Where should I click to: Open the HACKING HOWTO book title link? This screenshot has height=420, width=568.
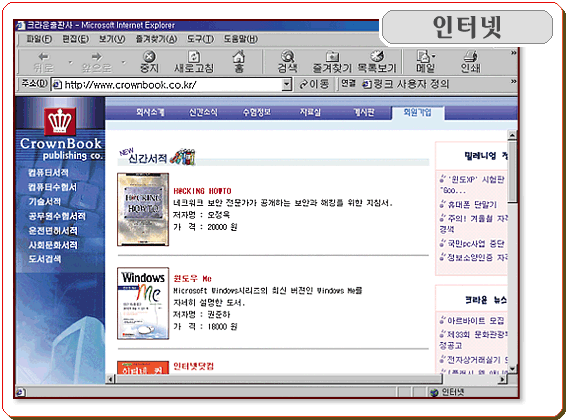202,191
